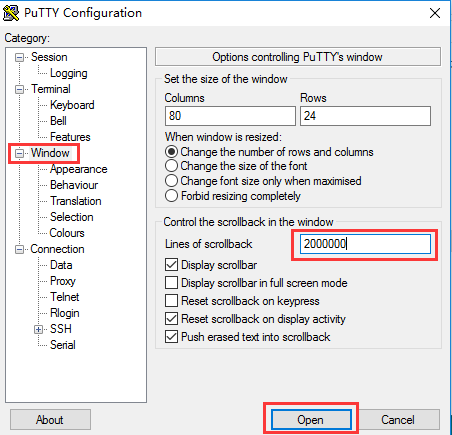452x435 pixels.
Task: Click the PuTTY icon in title bar
Action: [x=11, y=13]
